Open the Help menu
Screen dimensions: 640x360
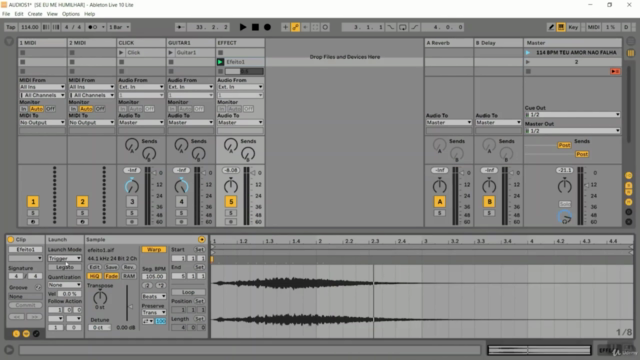[89, 14]
